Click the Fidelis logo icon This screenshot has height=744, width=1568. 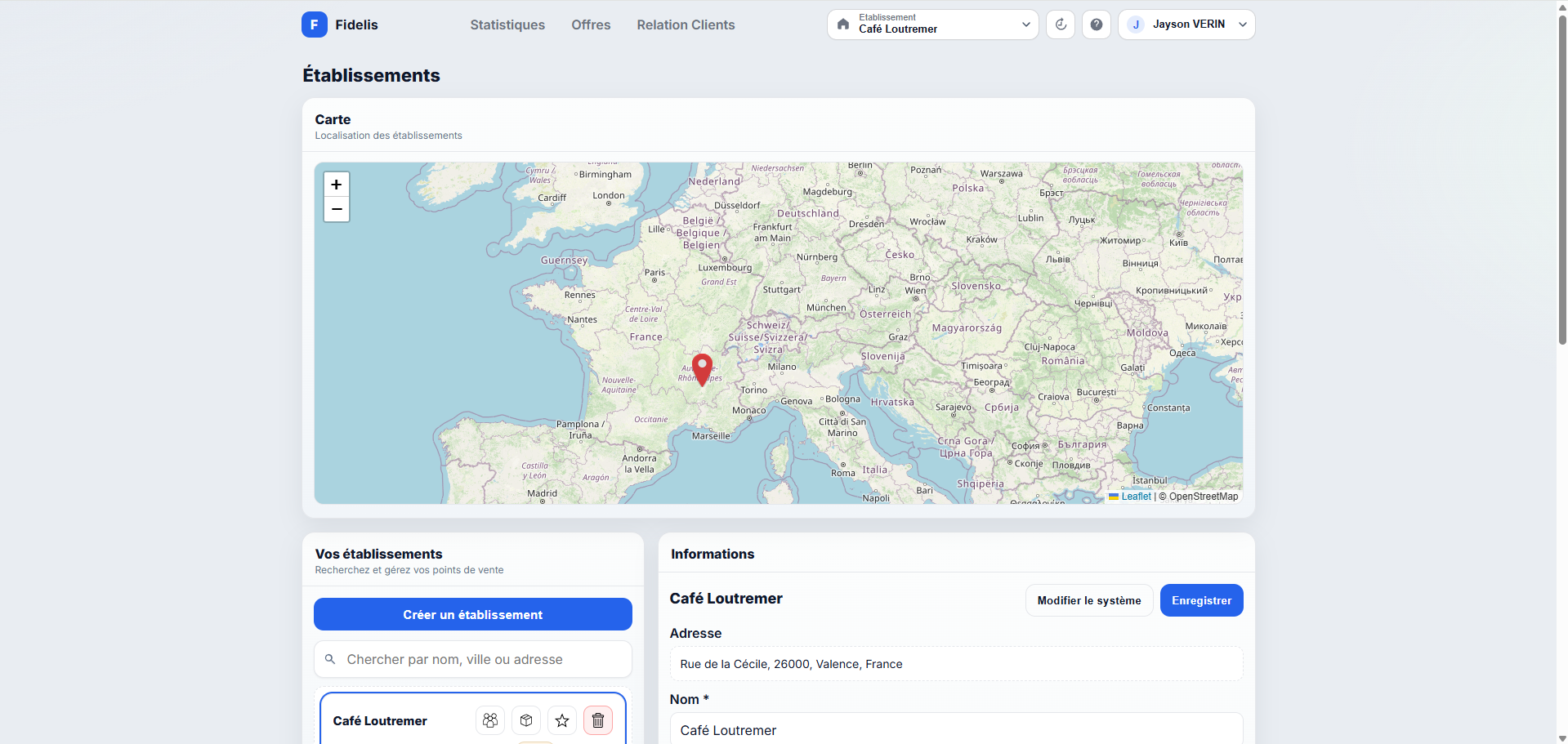pyautogui.click(x=314, y=25)
